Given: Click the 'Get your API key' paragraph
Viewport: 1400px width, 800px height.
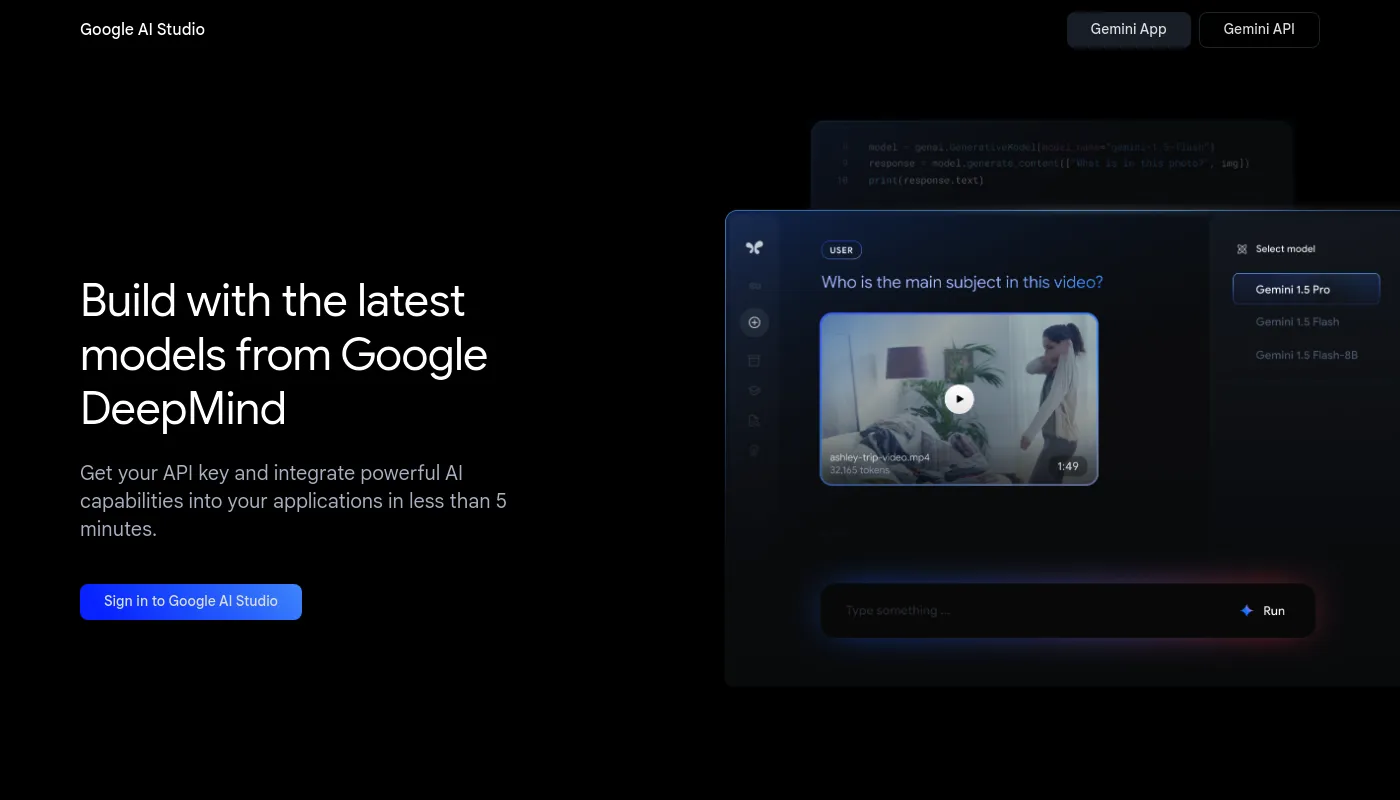Looking at the screenshot, I should (293, 501).
